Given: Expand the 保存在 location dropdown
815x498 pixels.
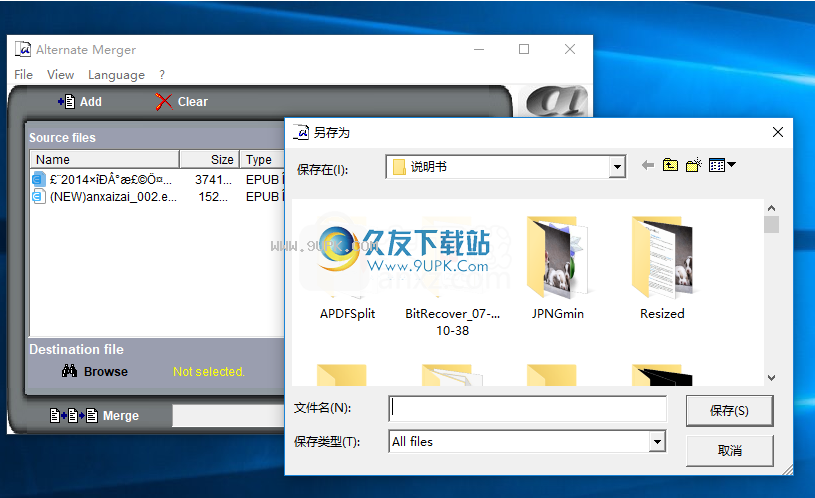Looking at the screenshot, I should 617,167.
